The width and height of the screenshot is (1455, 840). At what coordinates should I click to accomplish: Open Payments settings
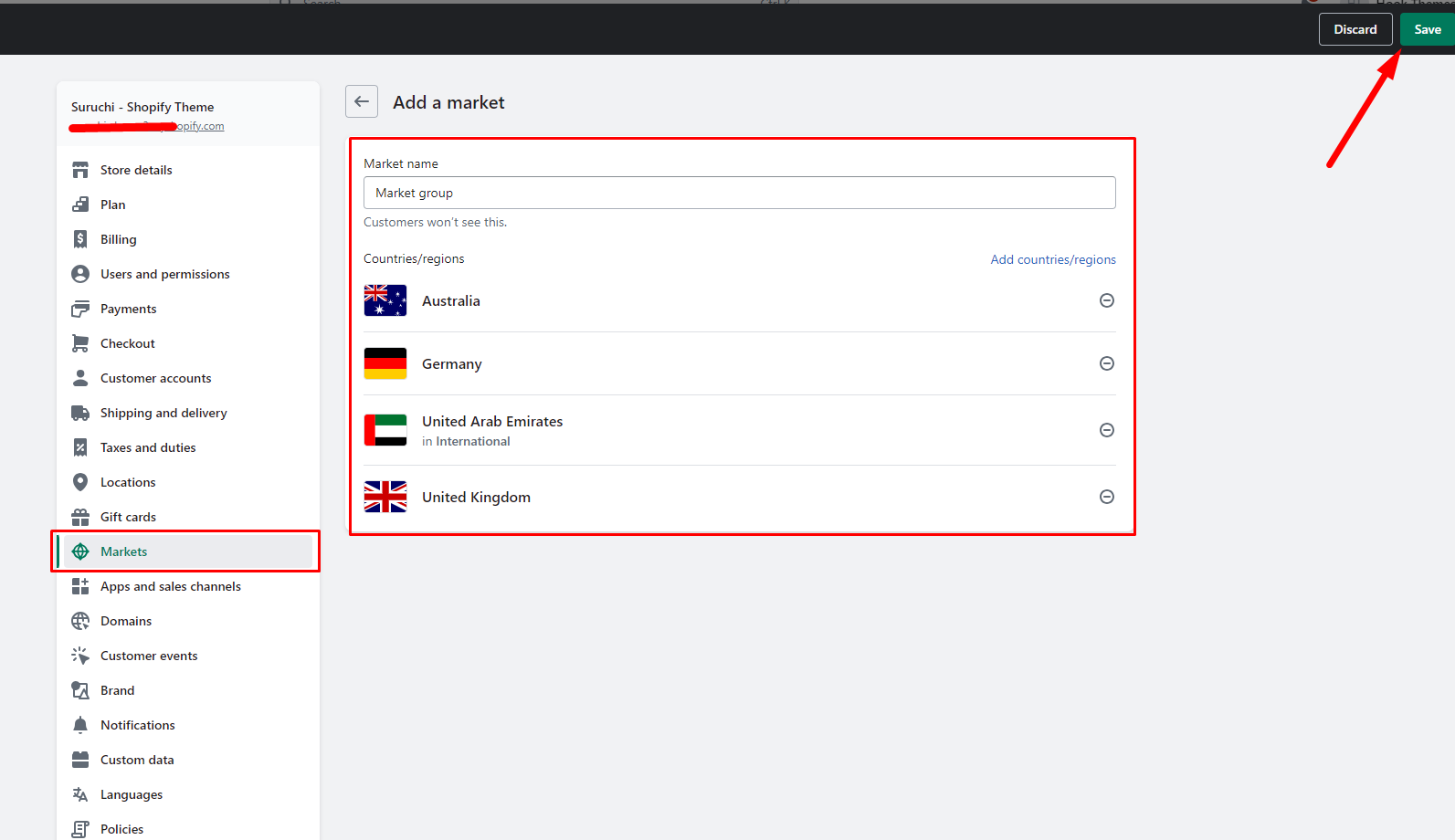click(129, 309)
